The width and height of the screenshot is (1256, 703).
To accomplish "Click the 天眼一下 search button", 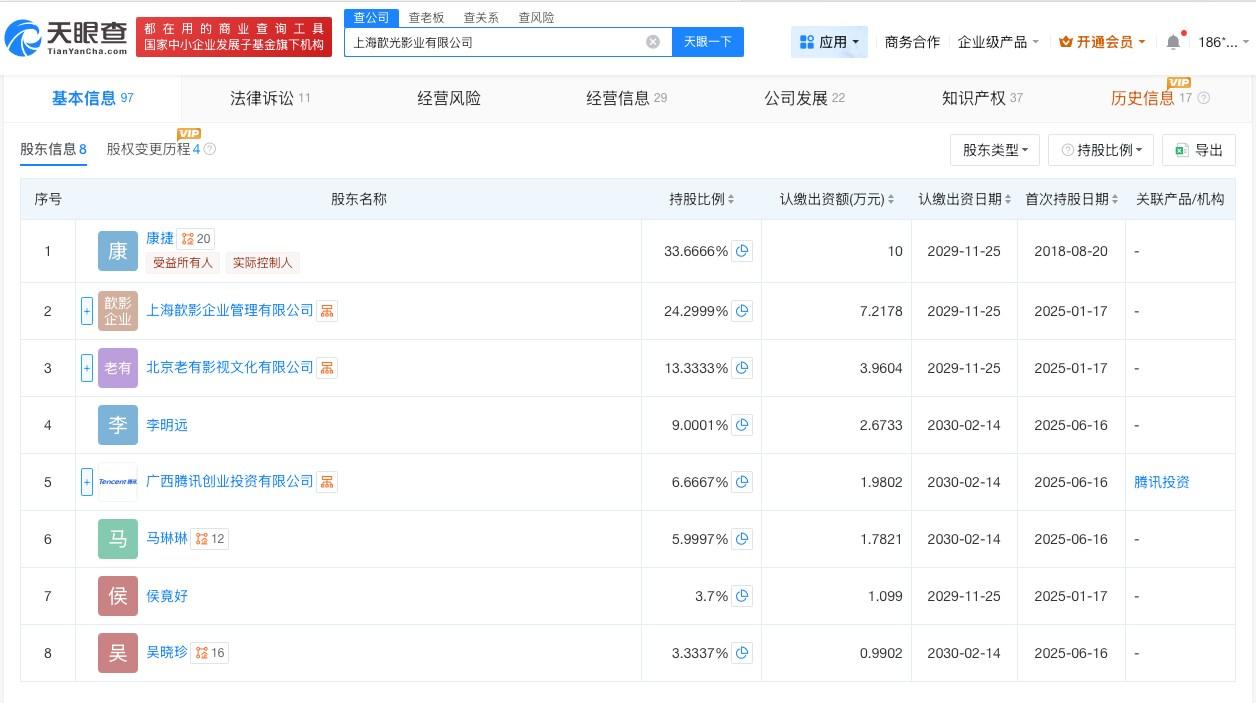I will [708, 42].
